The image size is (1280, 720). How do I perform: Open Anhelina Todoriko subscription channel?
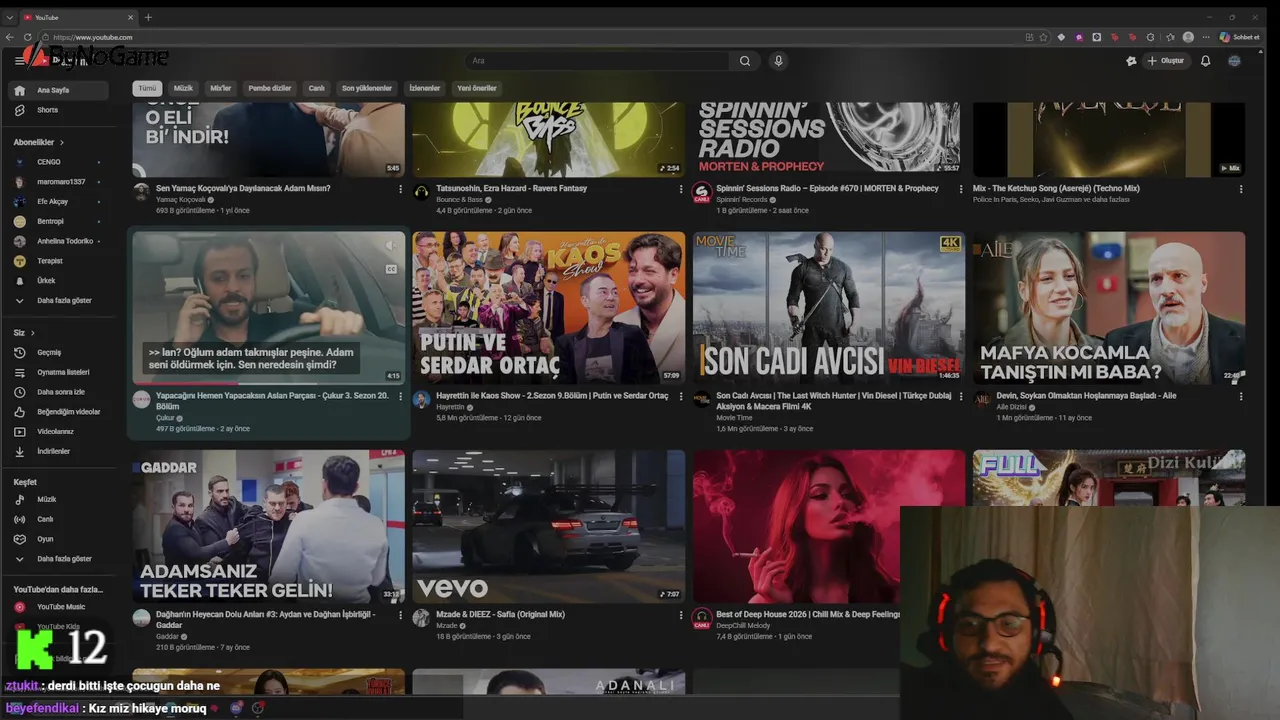point(59,241)
